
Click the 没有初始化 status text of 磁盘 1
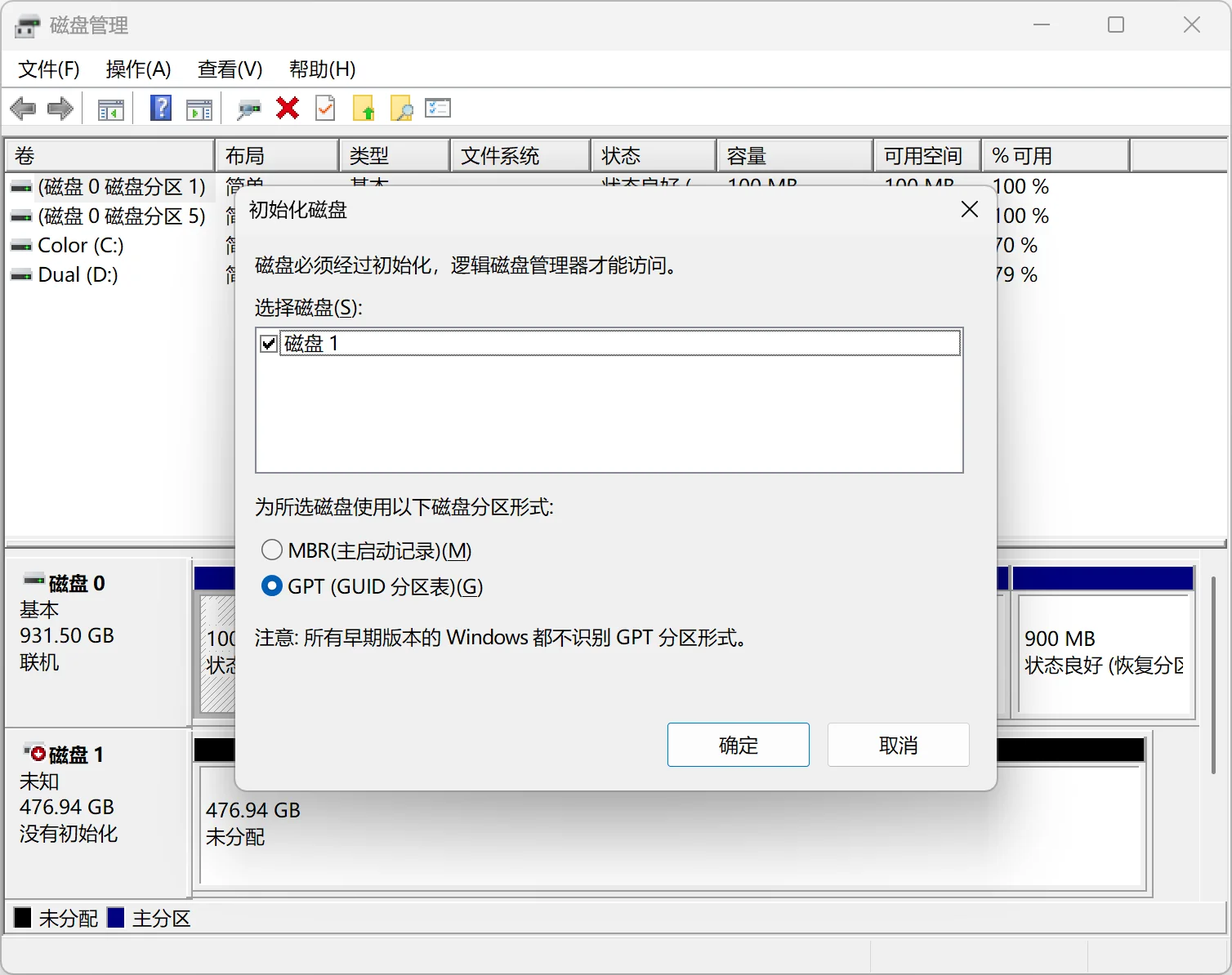click(x=69, y=834)
